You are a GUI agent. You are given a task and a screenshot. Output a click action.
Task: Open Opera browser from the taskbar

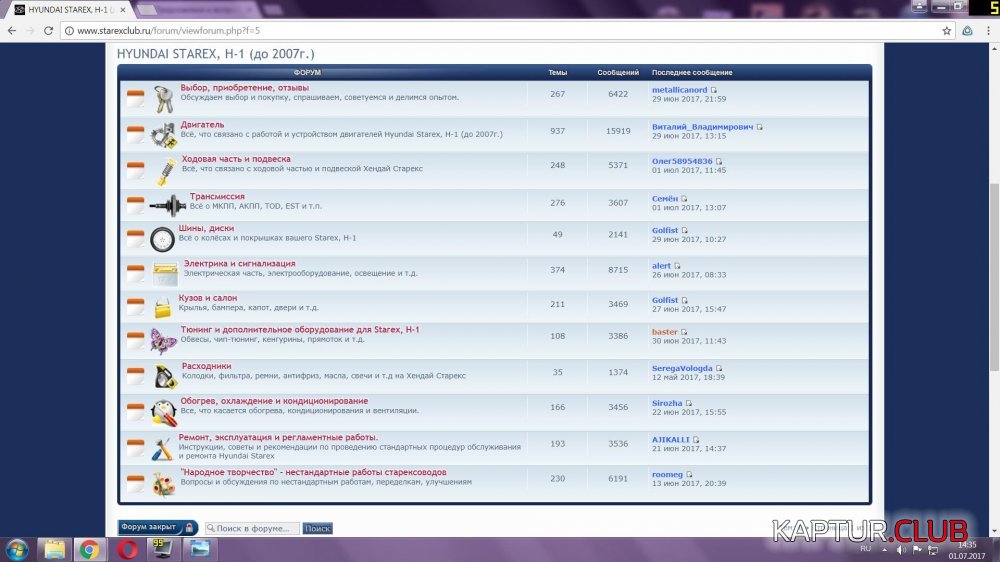click(x=127, y=549)
